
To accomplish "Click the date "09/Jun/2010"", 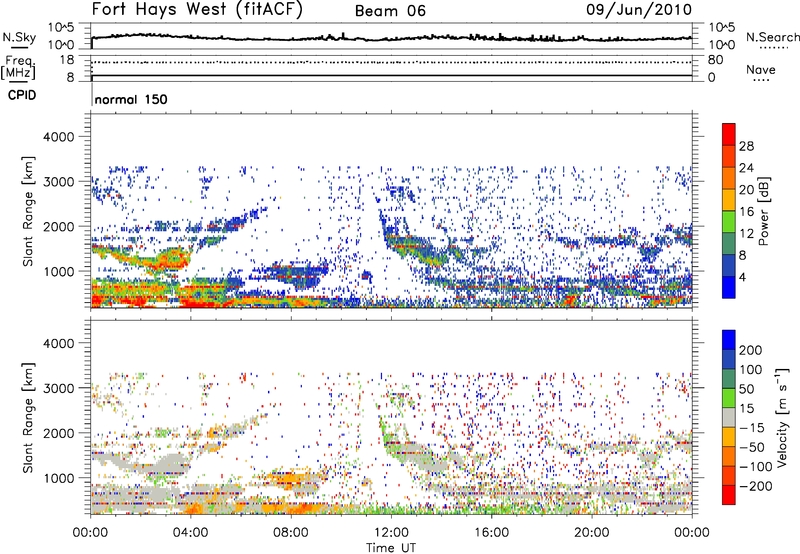I will tap(639, 10).
